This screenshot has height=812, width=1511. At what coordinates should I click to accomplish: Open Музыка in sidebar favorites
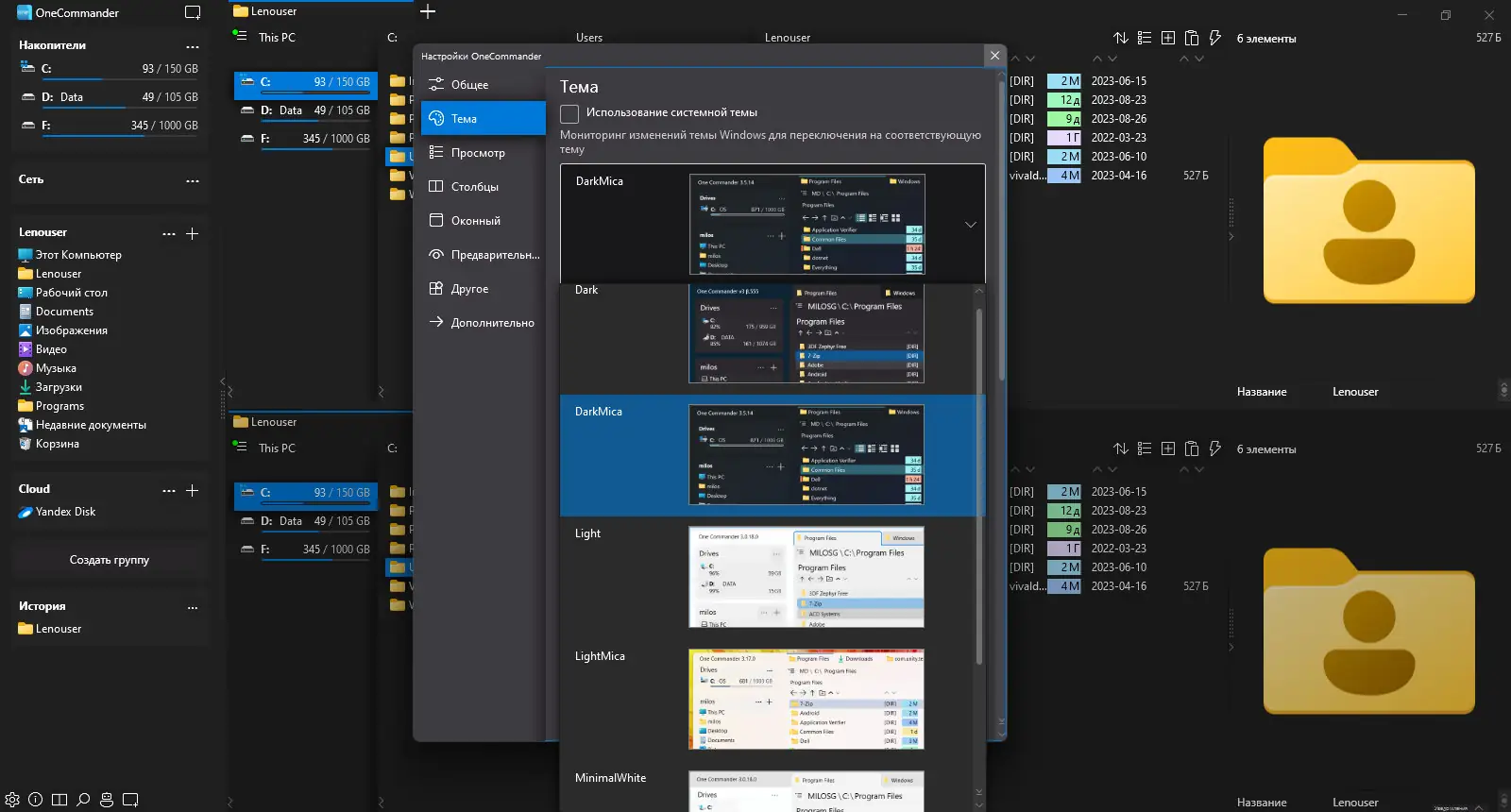47,368
